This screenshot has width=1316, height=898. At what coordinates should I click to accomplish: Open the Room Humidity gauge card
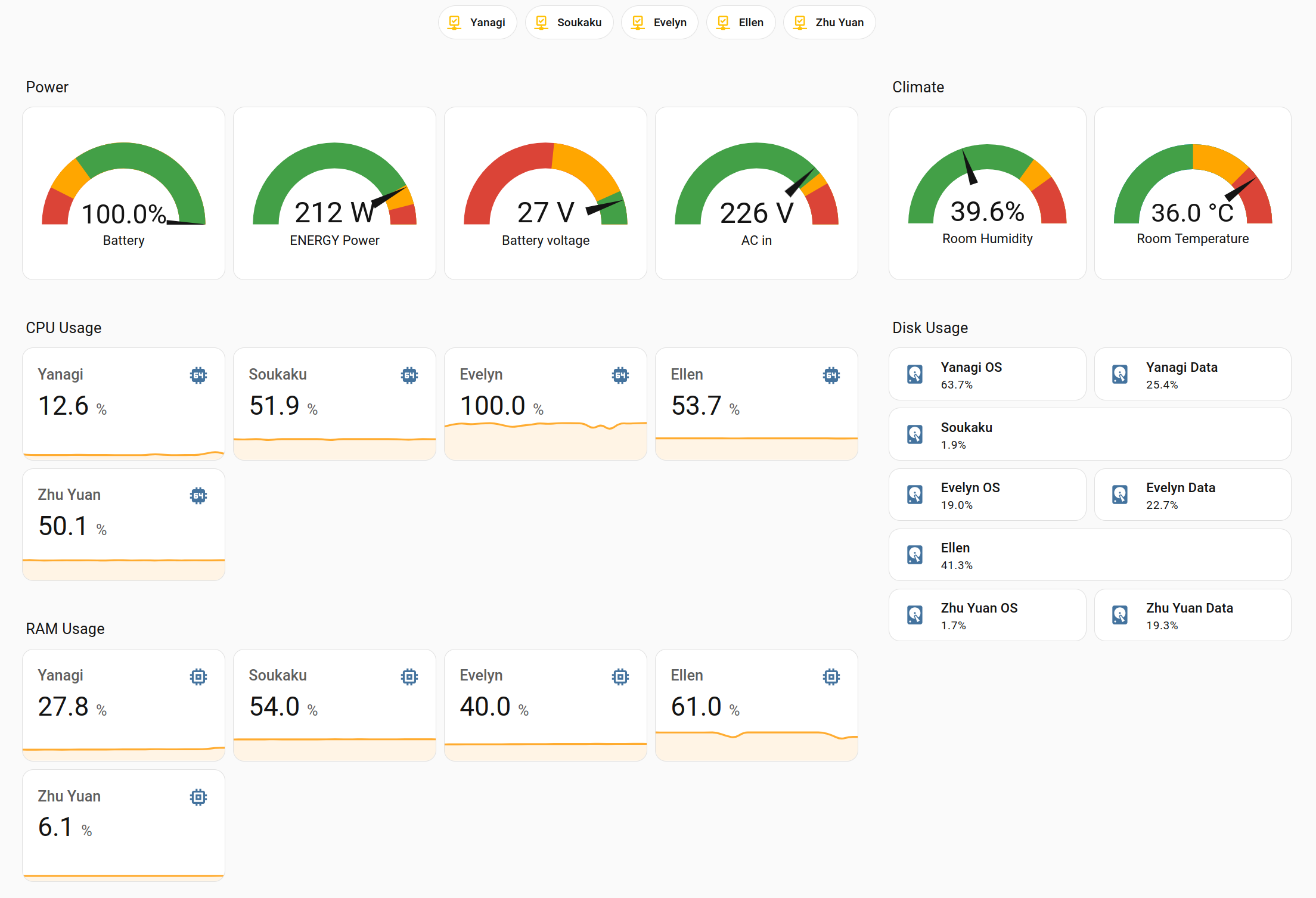tap(988, 193)
